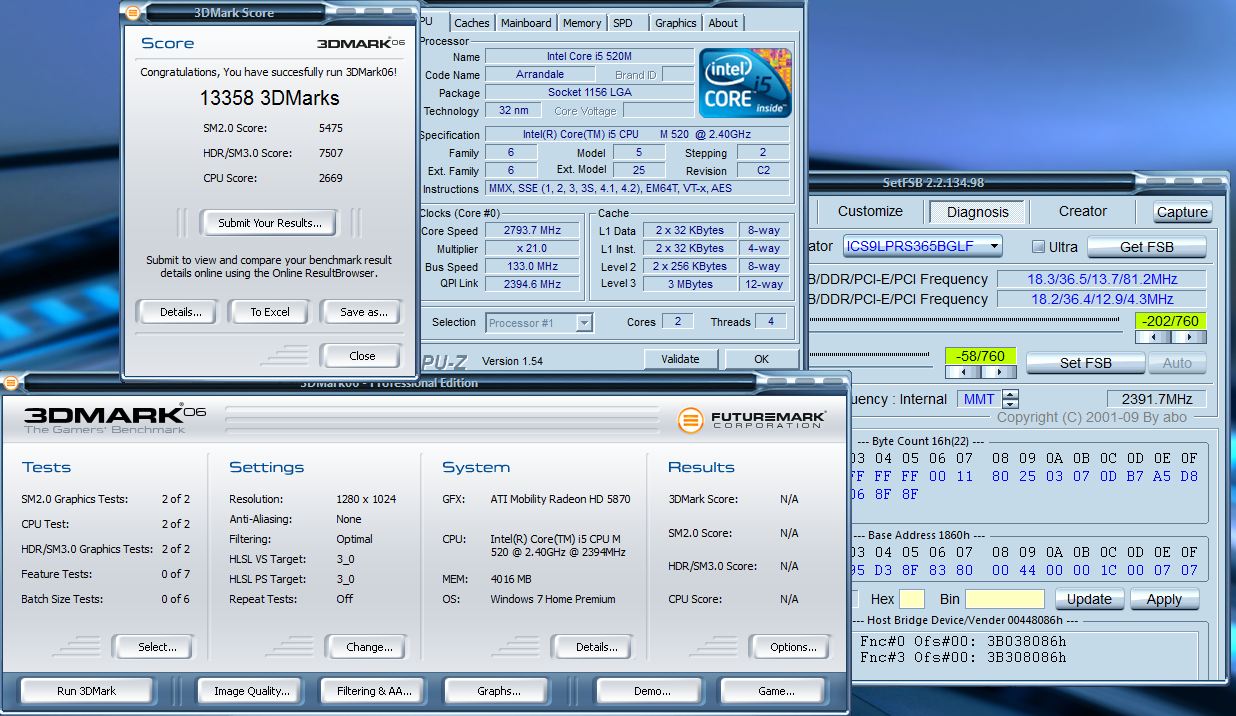Go to the SPD tab in CPU-Z
The width and height of the screenshot is (1236, 716).
click(623, 22)
